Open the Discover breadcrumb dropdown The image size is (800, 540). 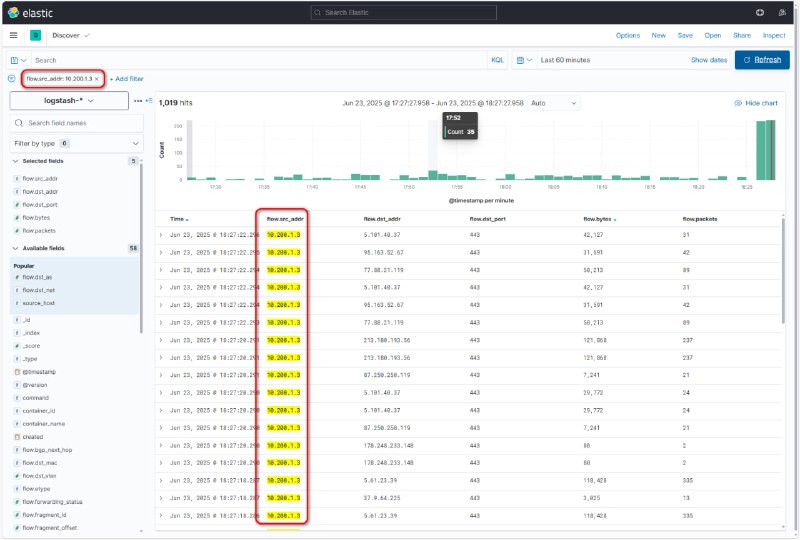click(x=70, y=35)
